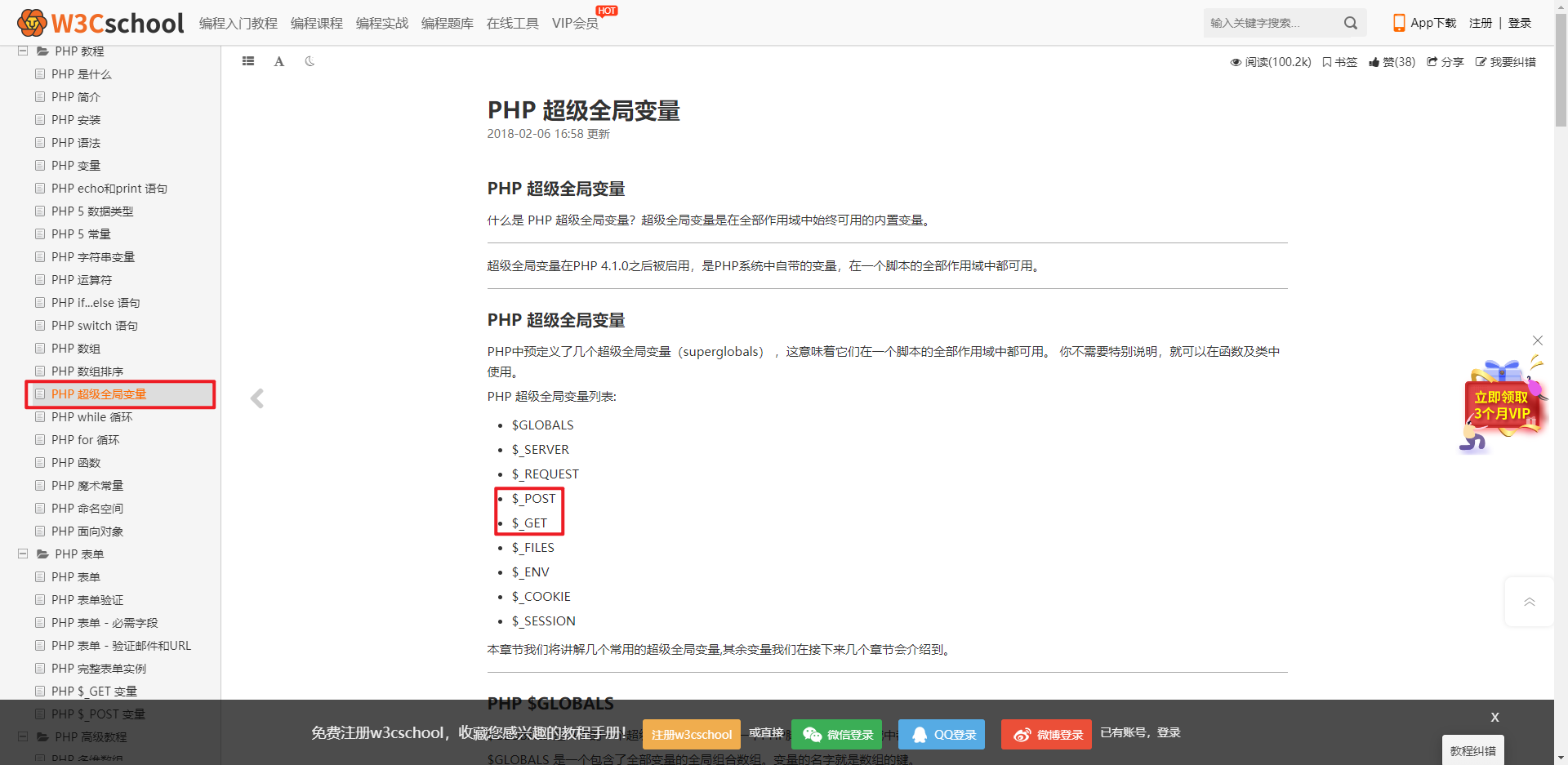
Task: Open PHP 是什么 chapter
Action: (x=82, y=74)
